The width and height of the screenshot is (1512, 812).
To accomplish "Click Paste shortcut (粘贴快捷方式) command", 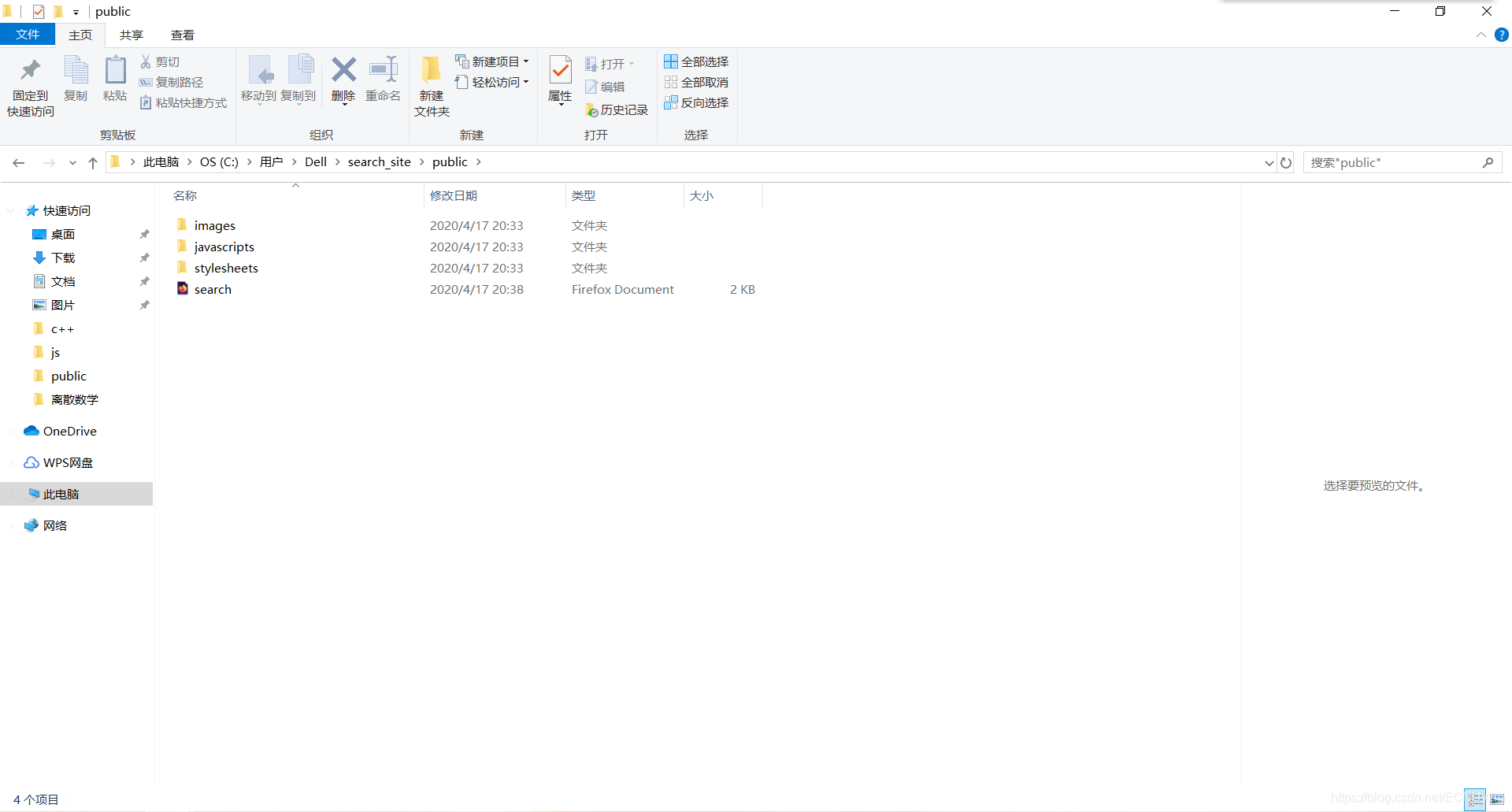I will (x=183, y=102).
